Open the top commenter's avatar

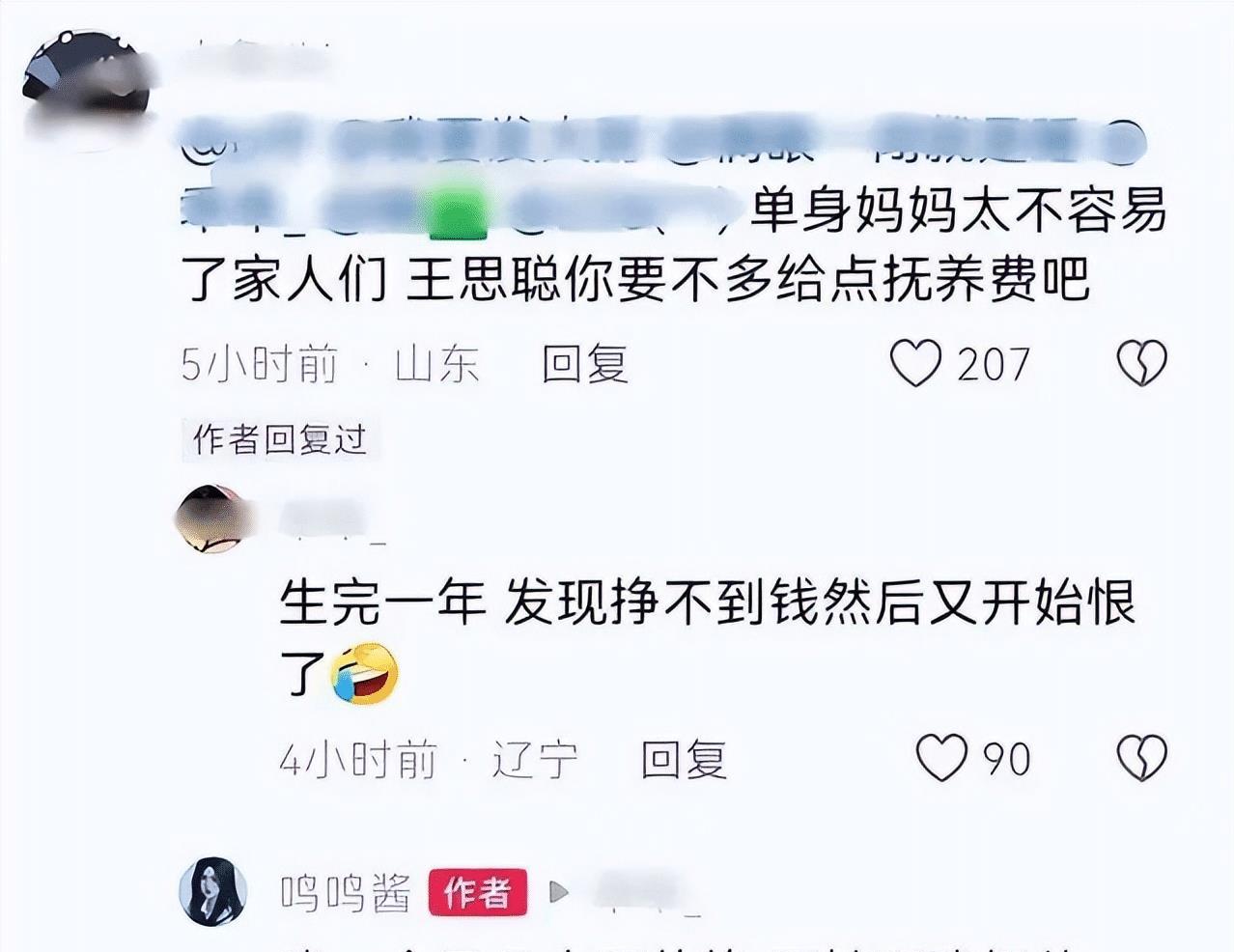[x=85, y=89]
